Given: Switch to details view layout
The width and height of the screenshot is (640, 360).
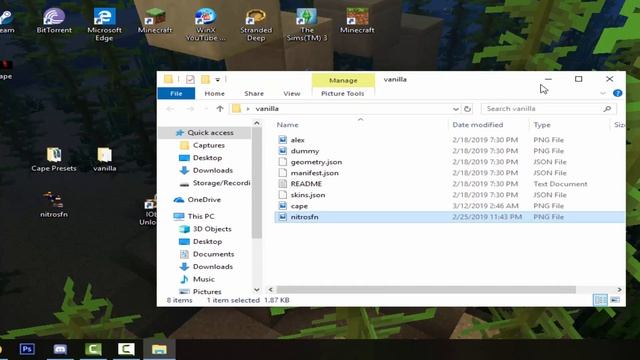Looking at the screenshot, I should (x=600, y=300).
